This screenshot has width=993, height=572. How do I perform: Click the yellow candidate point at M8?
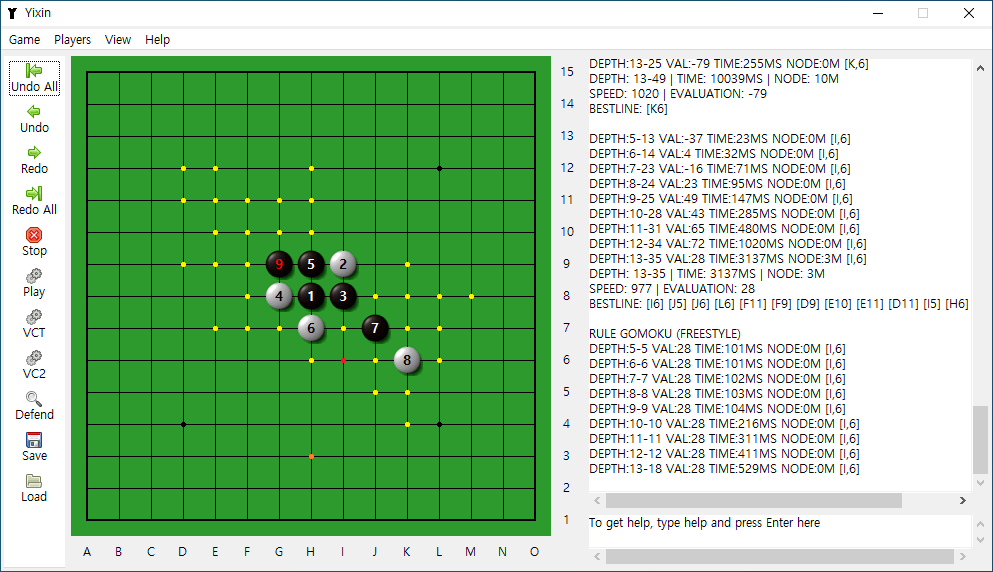(471, 296)
